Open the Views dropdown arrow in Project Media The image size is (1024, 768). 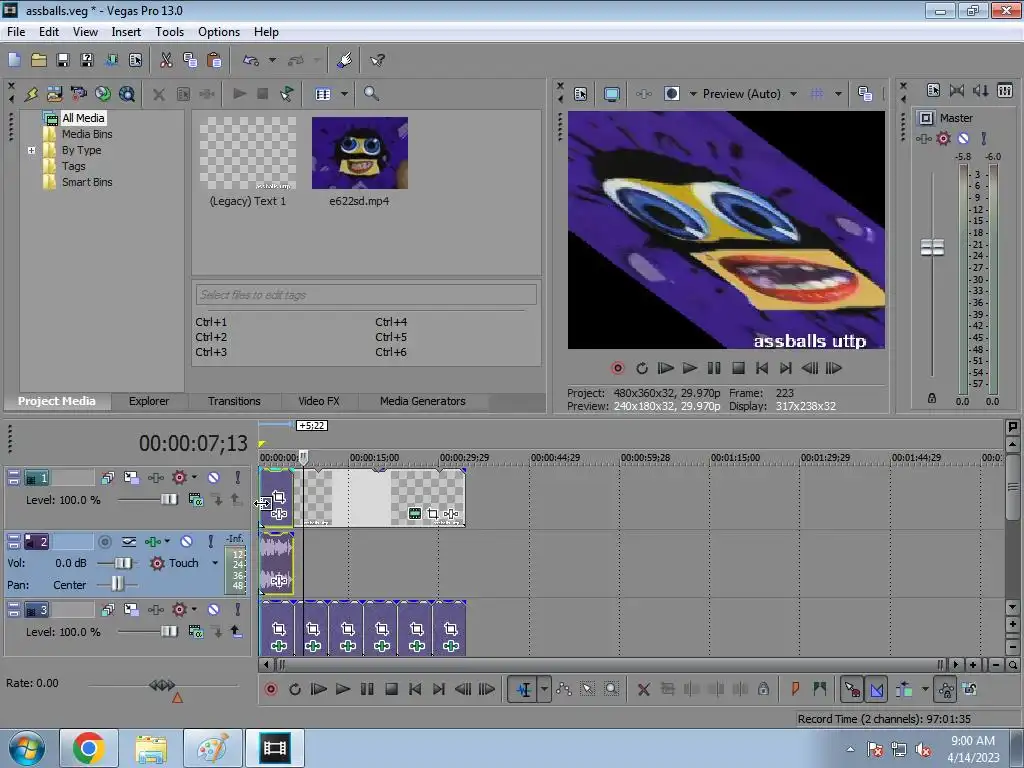tap(344, 94)
